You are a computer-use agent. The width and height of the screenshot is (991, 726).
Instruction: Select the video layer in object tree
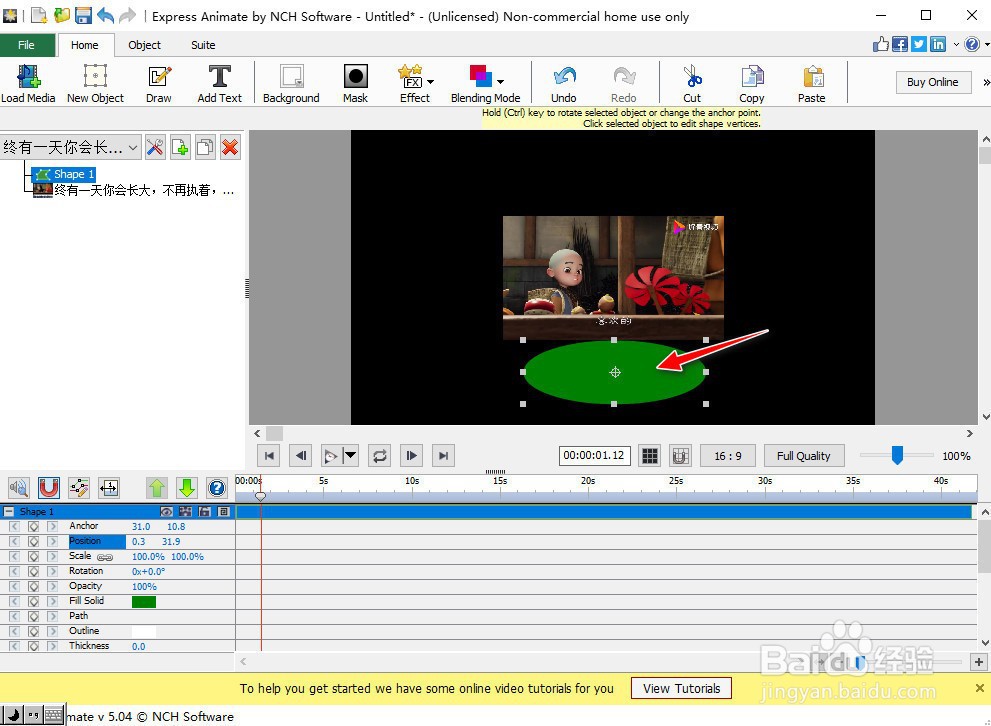coord(134,190)
